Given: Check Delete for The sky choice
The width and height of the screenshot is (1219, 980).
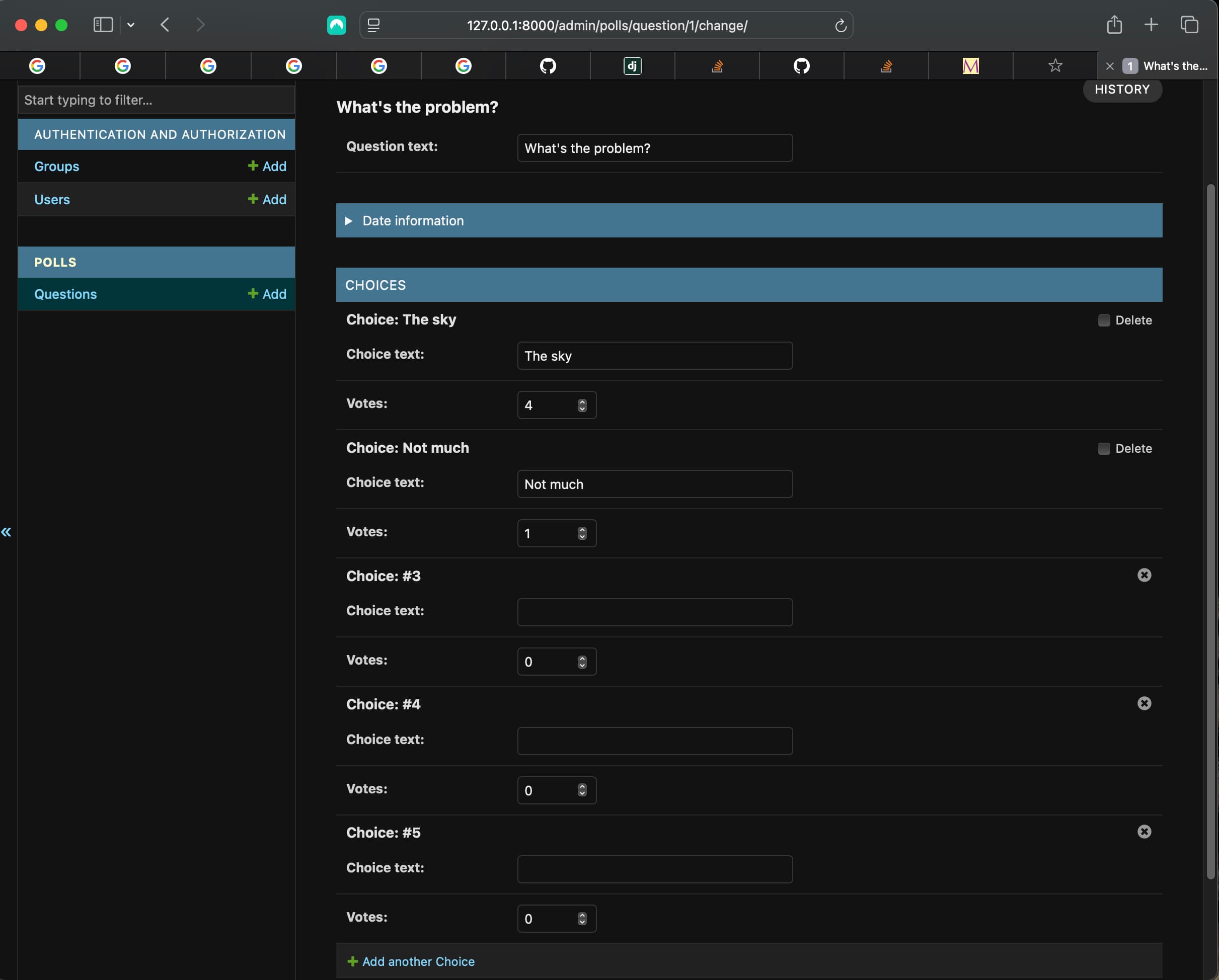Looking at the screenshot, I should [1104, 320].
